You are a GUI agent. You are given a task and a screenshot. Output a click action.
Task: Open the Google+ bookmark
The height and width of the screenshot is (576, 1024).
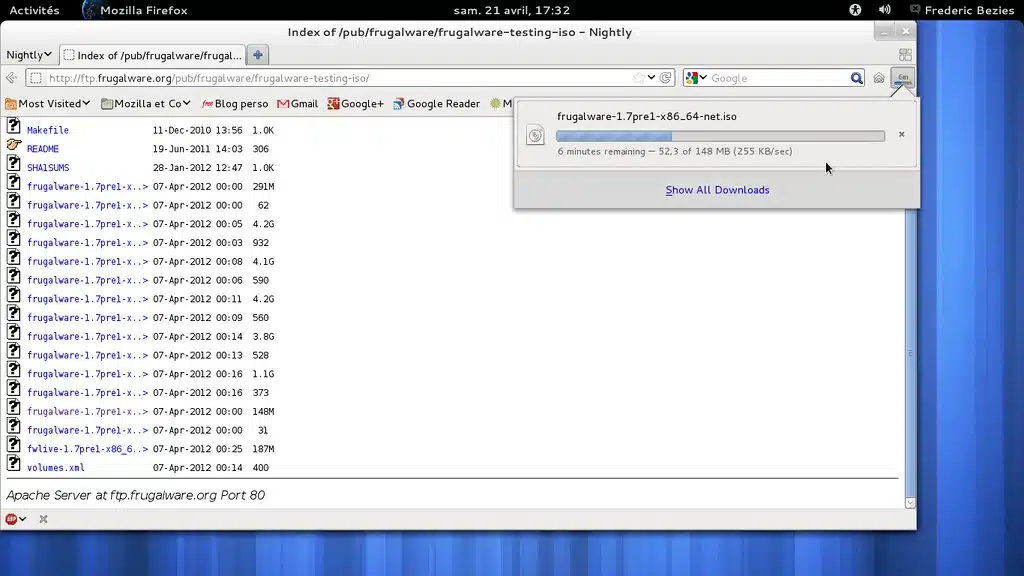click(355, 103)
